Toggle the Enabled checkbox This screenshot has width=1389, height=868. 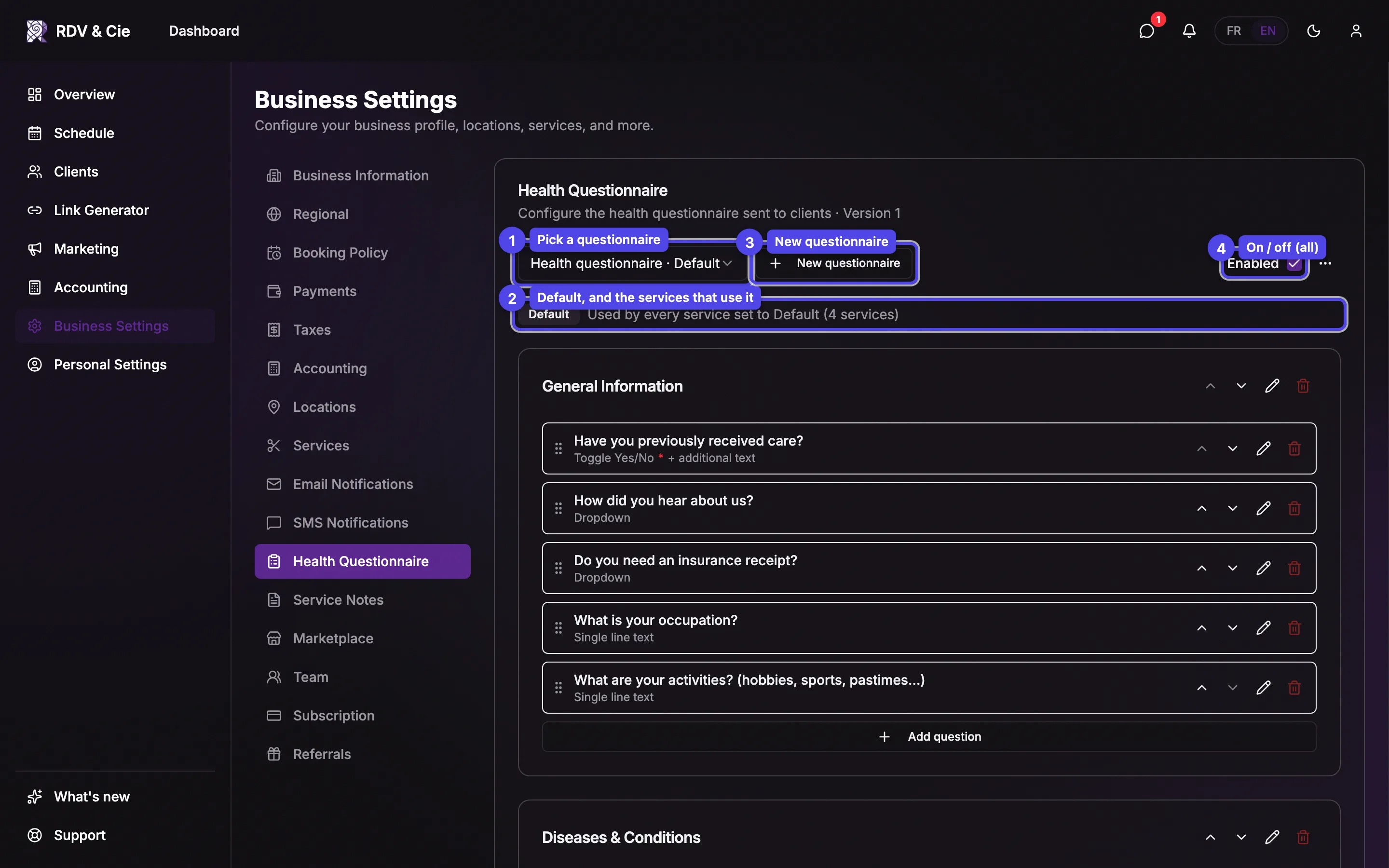click(1294, 263)
